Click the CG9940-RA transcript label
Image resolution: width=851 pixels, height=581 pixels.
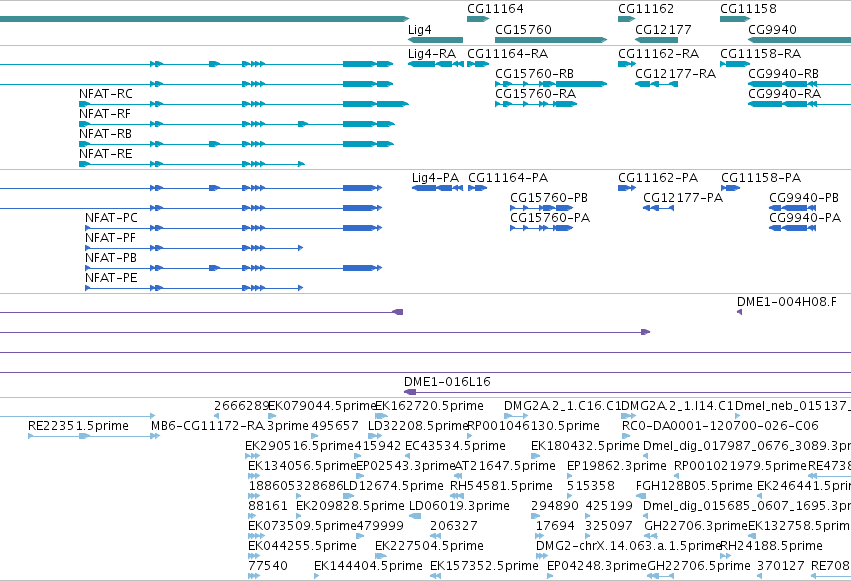(x=784, y=94)
